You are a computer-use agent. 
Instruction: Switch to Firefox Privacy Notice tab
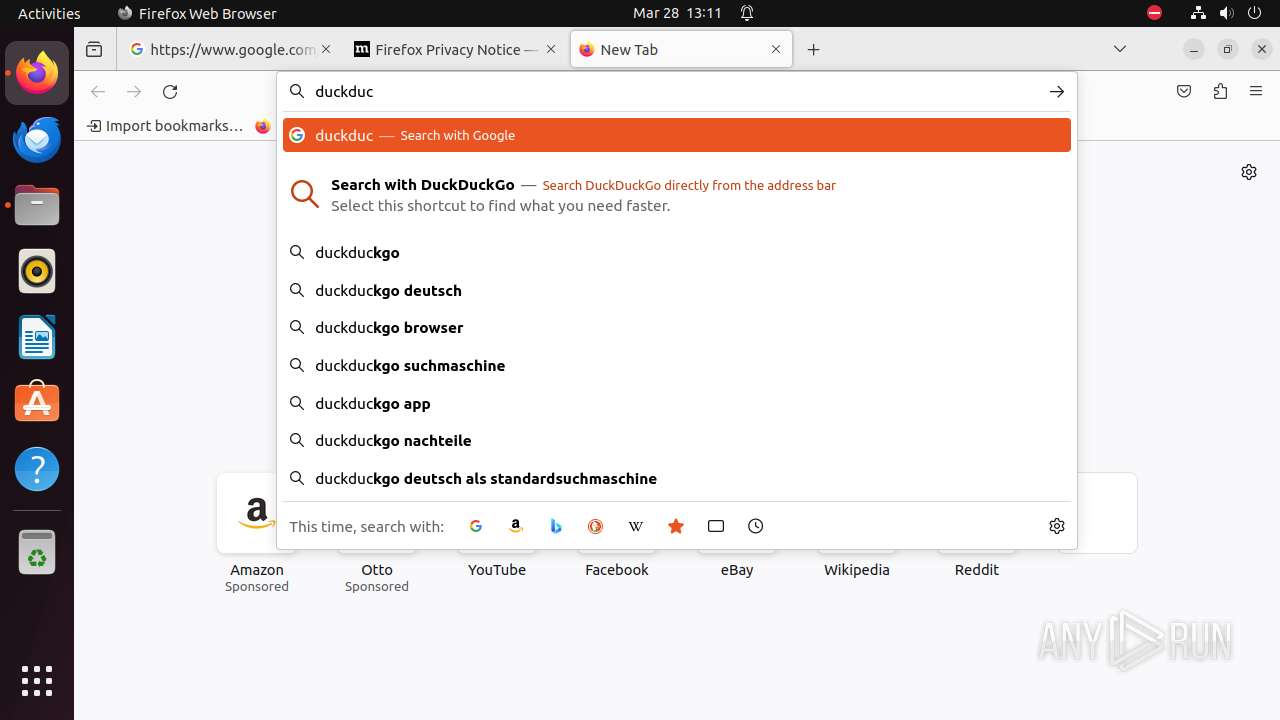click(456, 50)
